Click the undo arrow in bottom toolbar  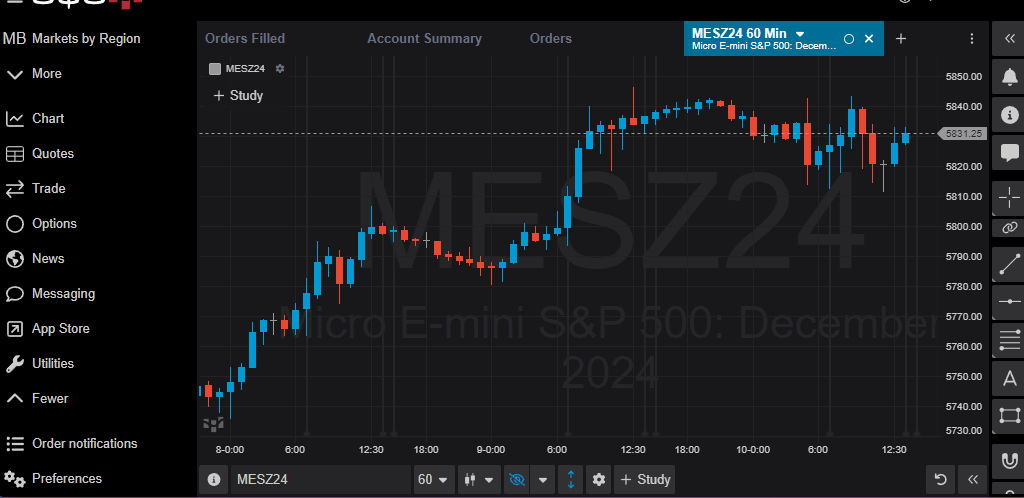pyautogui.click(x=940, y=480)
